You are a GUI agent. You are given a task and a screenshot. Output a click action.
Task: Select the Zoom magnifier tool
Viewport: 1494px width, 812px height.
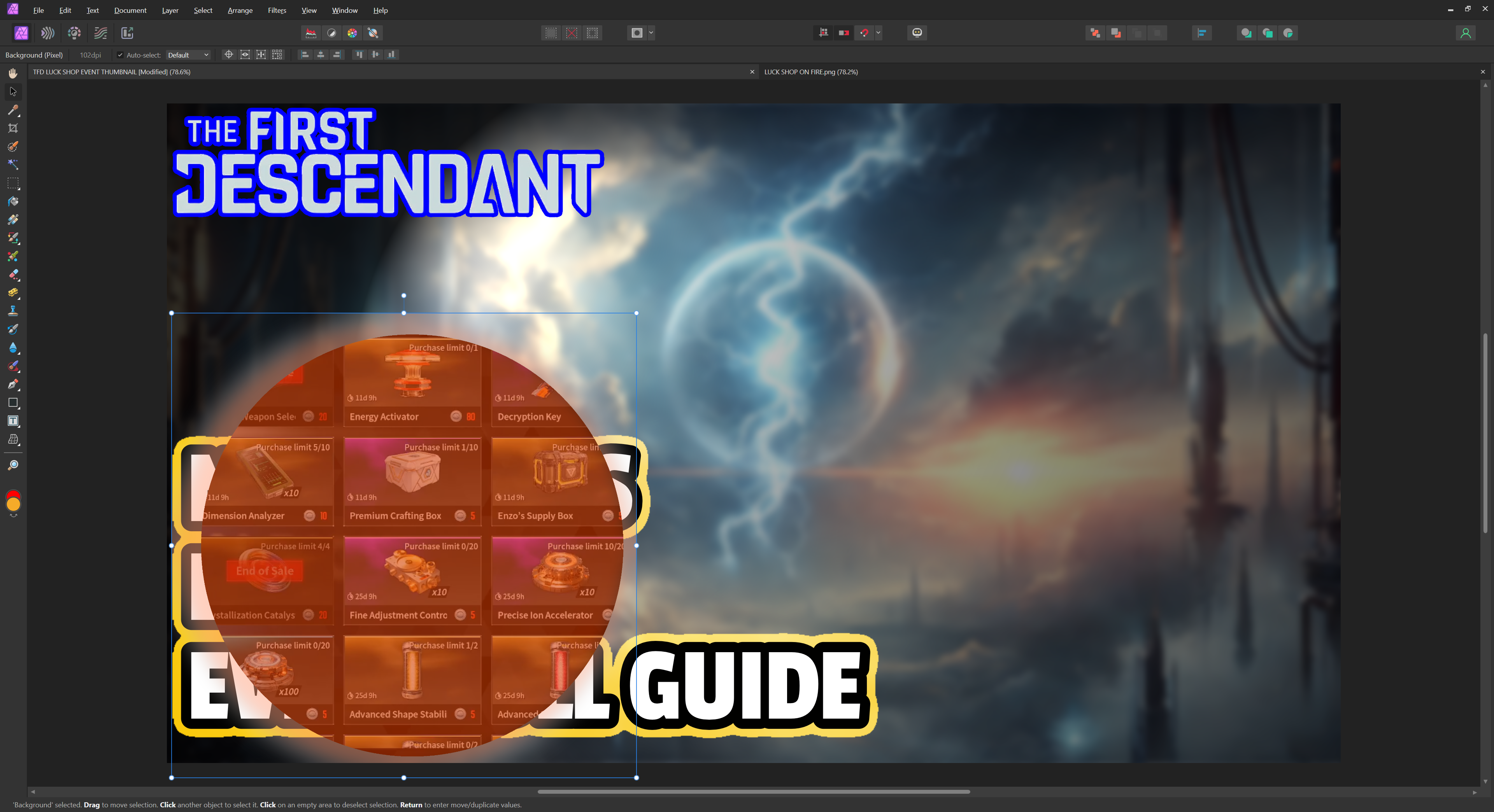(x=13, y=465)
